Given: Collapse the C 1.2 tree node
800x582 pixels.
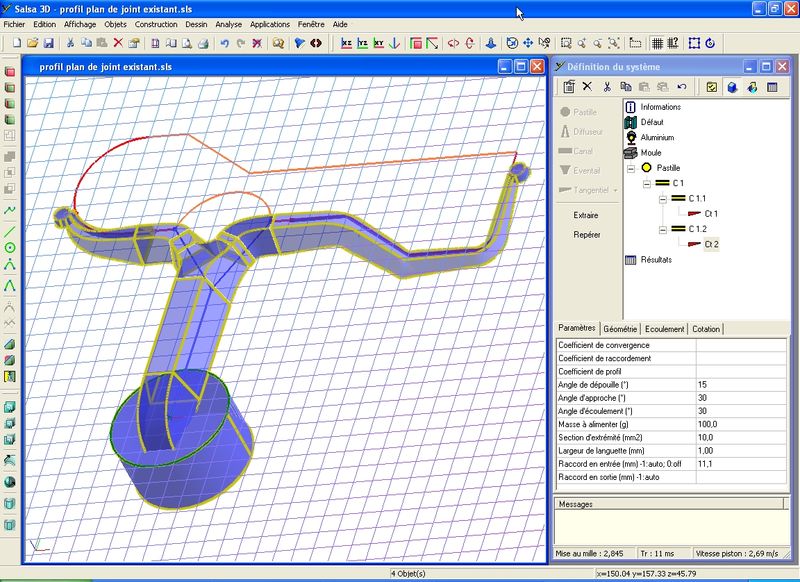Looking at the screenshot, I should pyautogui.click(x=662, y=229).
